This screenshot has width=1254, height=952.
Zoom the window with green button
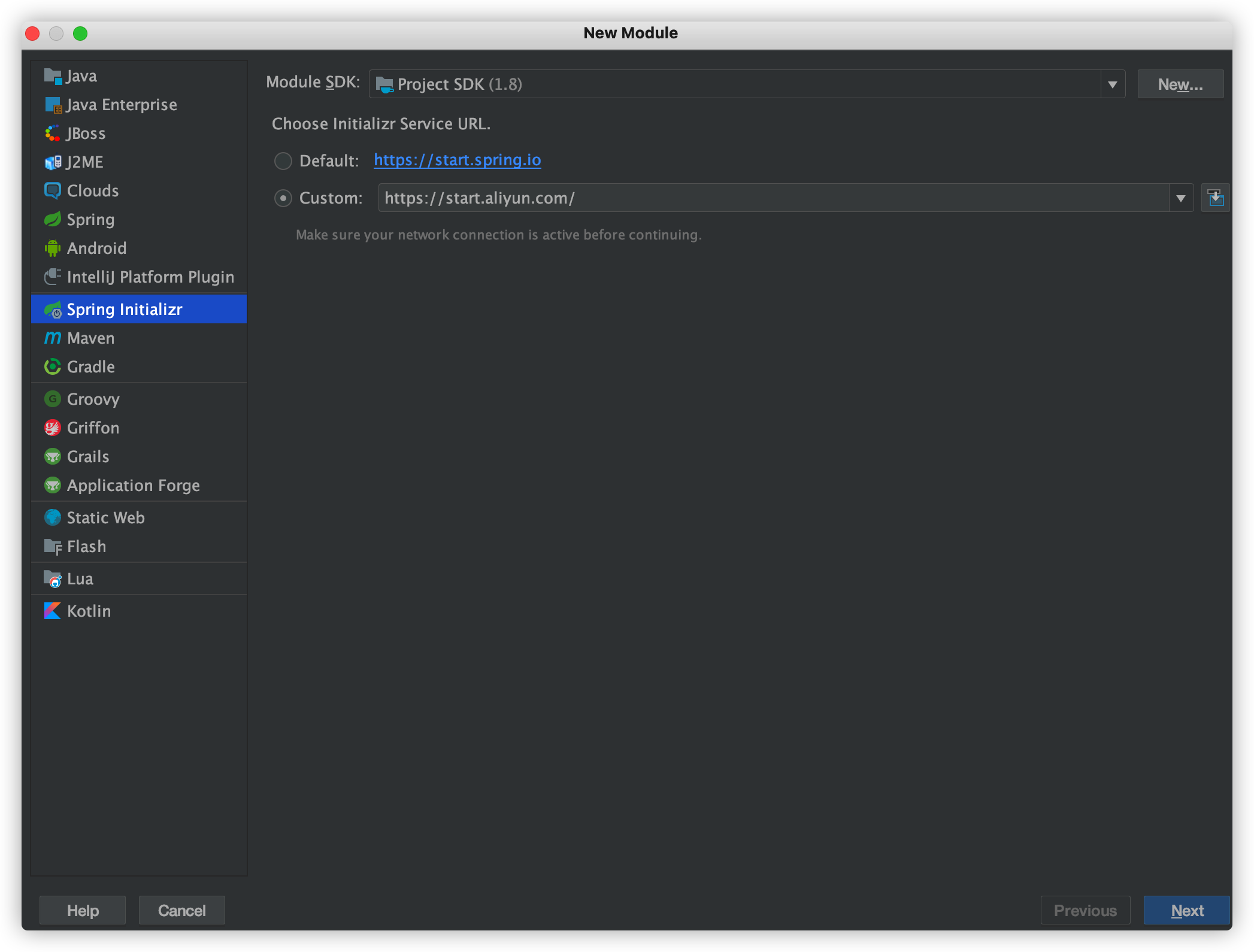tap(80, 34)
